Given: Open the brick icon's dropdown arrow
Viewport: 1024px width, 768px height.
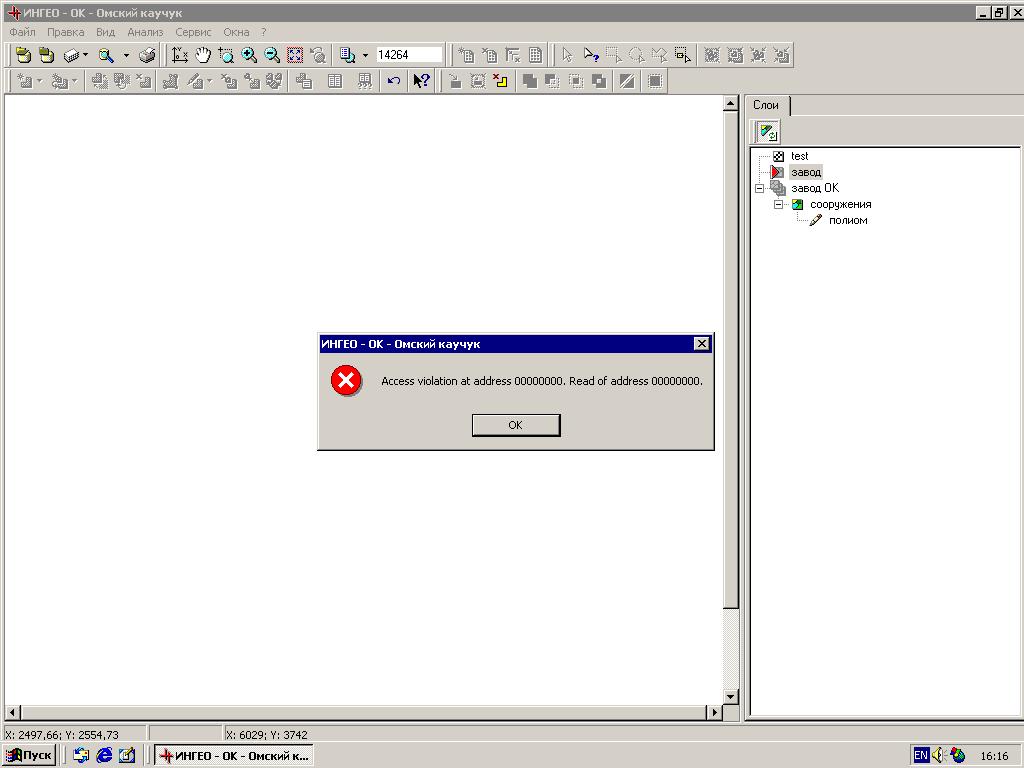Looking at the screenshot, I should click(x=85, y=56).
